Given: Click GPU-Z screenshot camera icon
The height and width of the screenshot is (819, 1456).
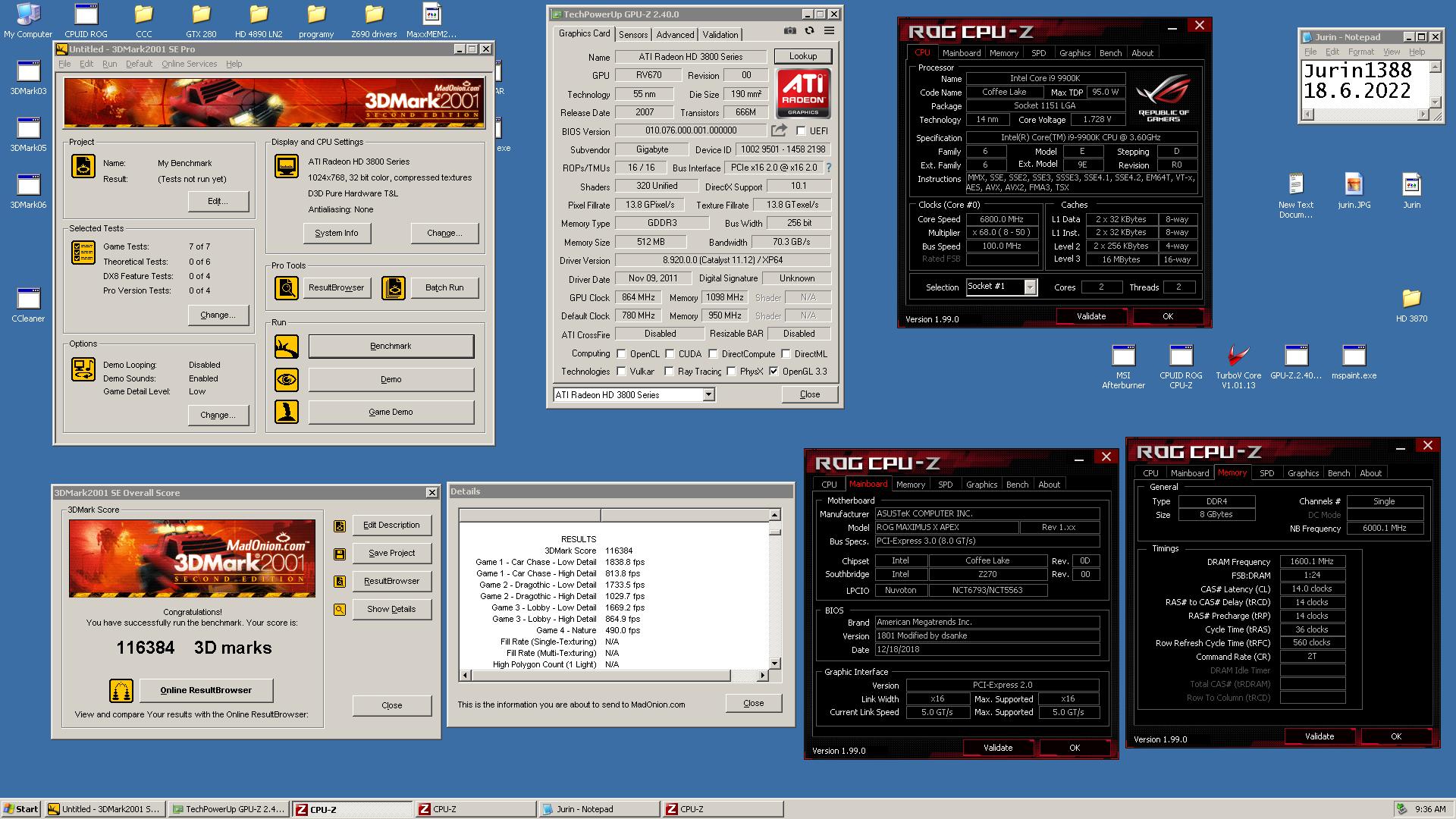Looking at the screenshot, I should 789,31.
